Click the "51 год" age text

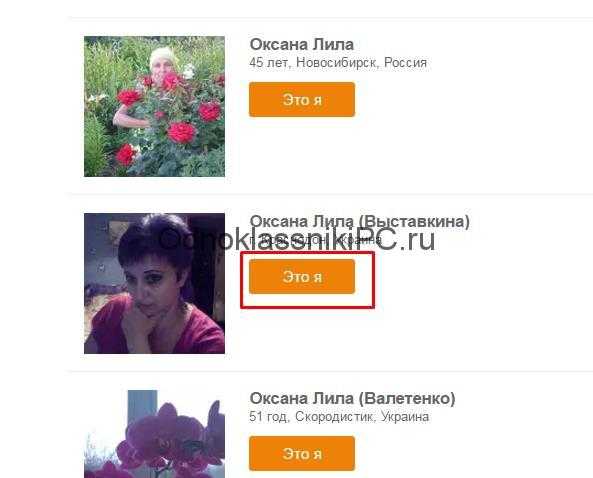pos(269,417)
